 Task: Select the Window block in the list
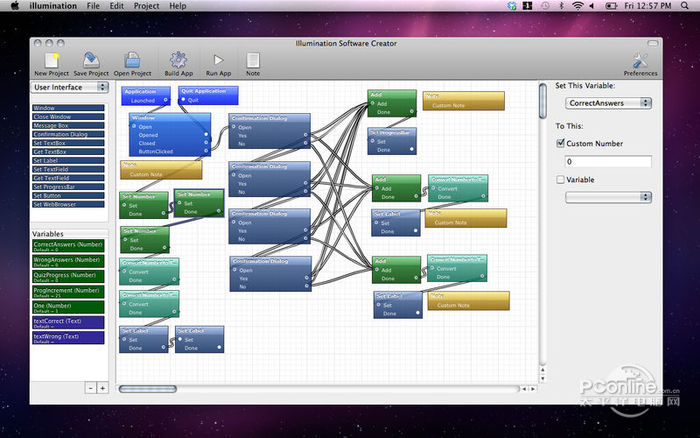click(68, 108)
